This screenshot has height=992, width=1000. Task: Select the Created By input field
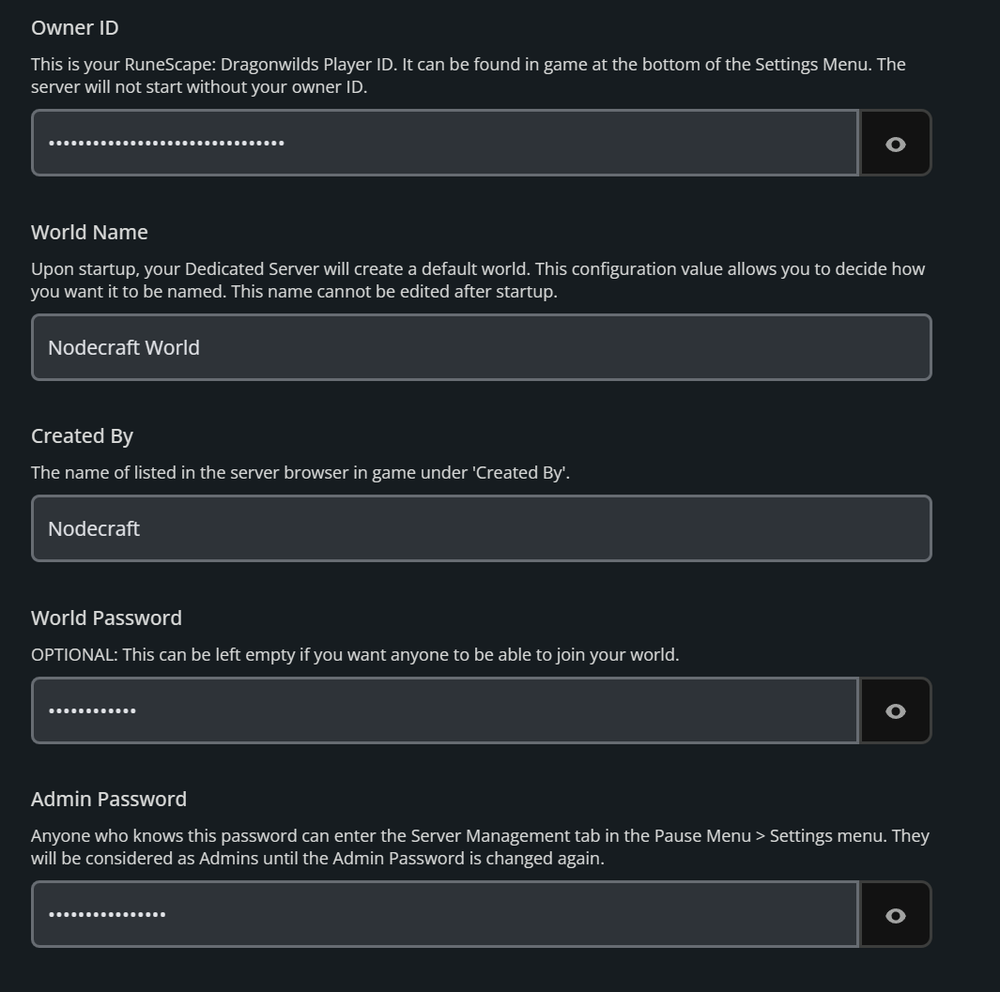click(480, 528)
